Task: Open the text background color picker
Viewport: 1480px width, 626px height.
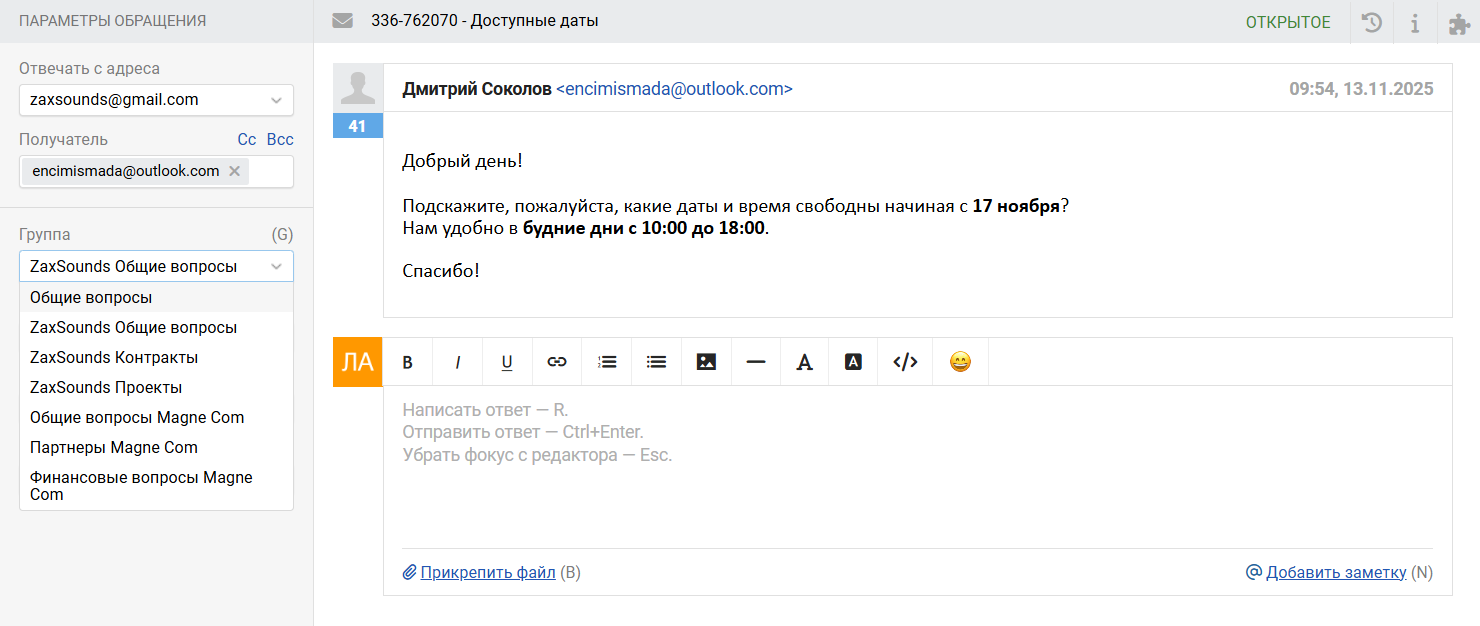Action: pos(853,362)
